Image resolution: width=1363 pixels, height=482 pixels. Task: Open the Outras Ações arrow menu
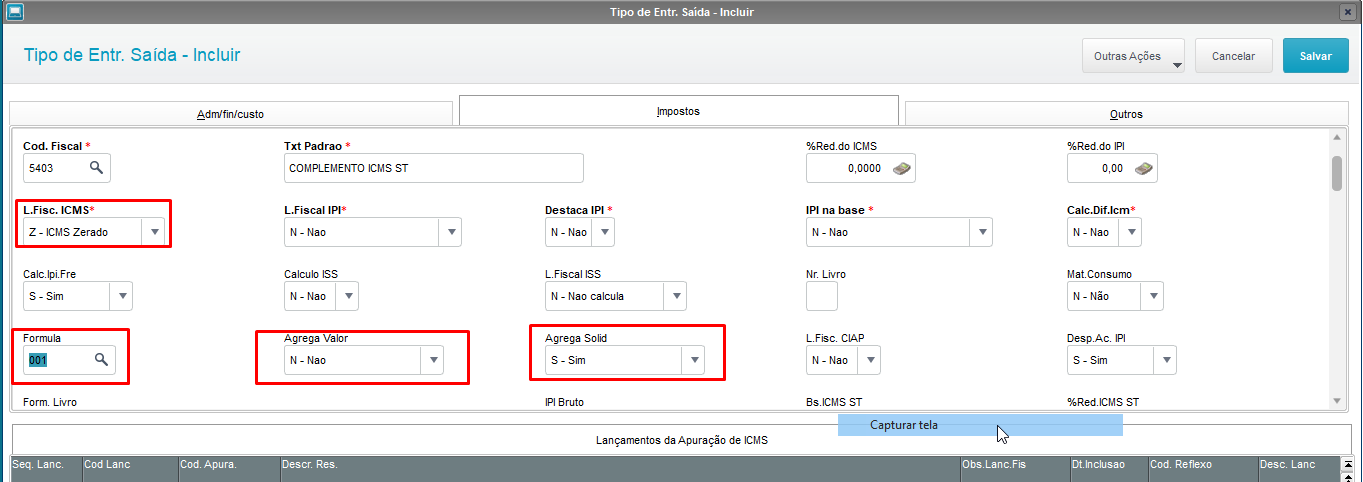click(1176, 65)
